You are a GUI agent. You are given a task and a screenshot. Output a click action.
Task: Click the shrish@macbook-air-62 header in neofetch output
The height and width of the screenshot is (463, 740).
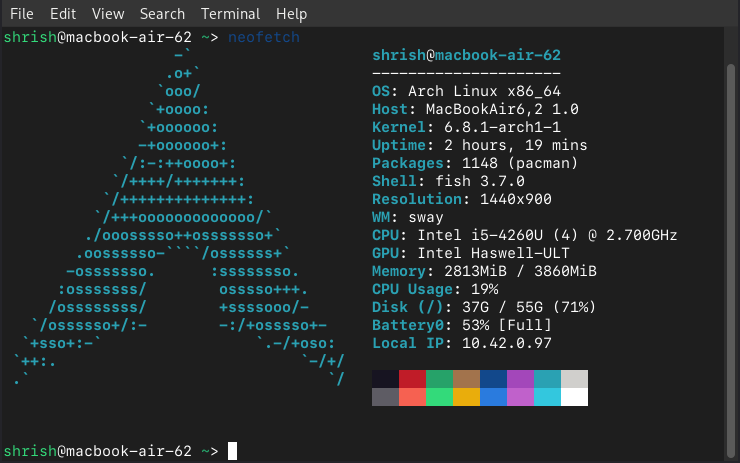[466, 55]
